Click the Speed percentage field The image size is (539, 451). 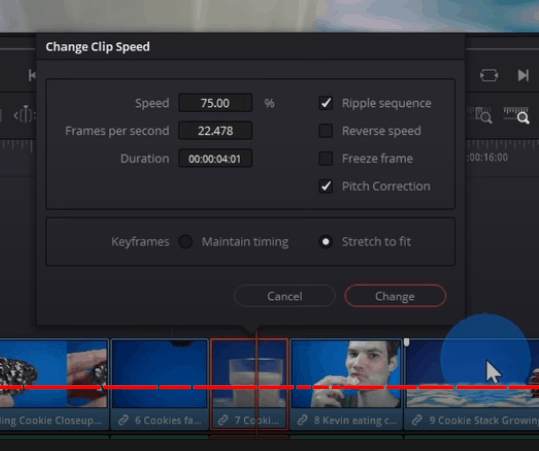(x=215, y=103)
